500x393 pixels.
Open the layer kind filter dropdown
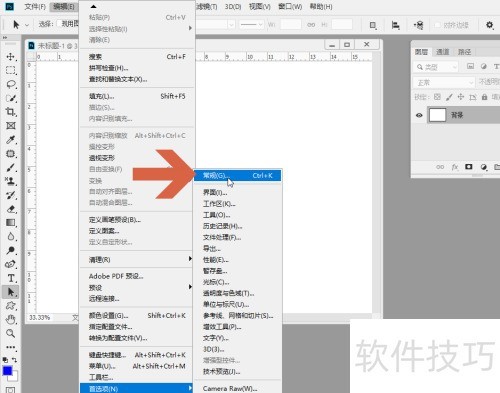click(x=436, y=67)
